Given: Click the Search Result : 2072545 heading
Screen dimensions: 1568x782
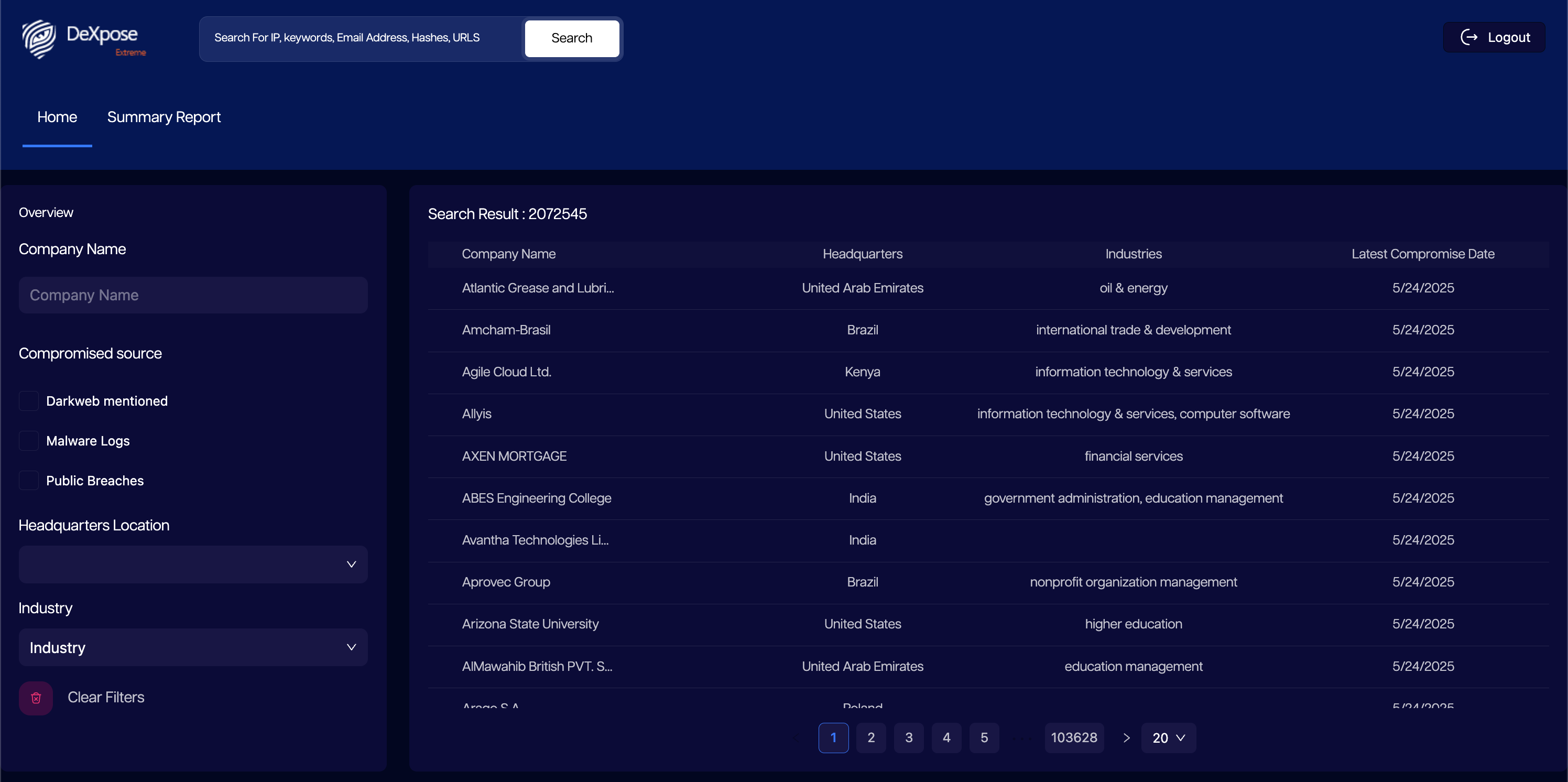Looking at the screenshot, I should click(x=507, y=214).
